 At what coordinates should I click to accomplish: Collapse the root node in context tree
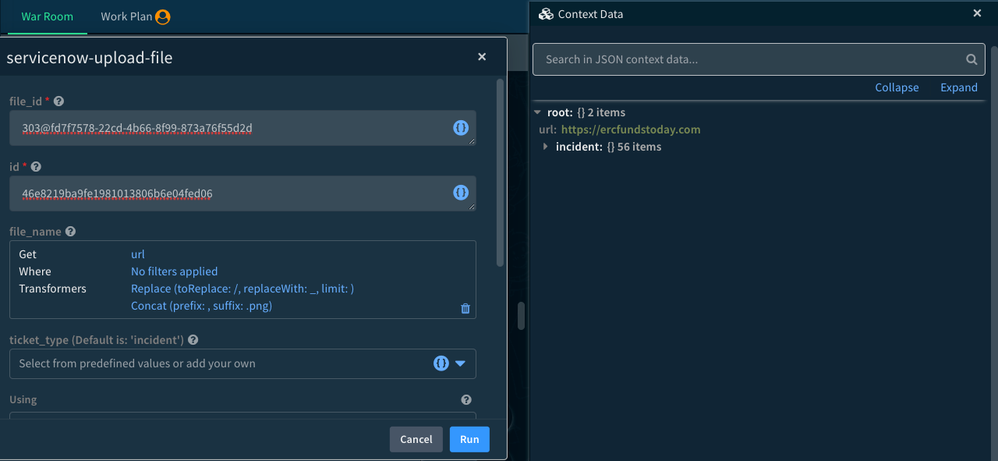coord(538,113)
